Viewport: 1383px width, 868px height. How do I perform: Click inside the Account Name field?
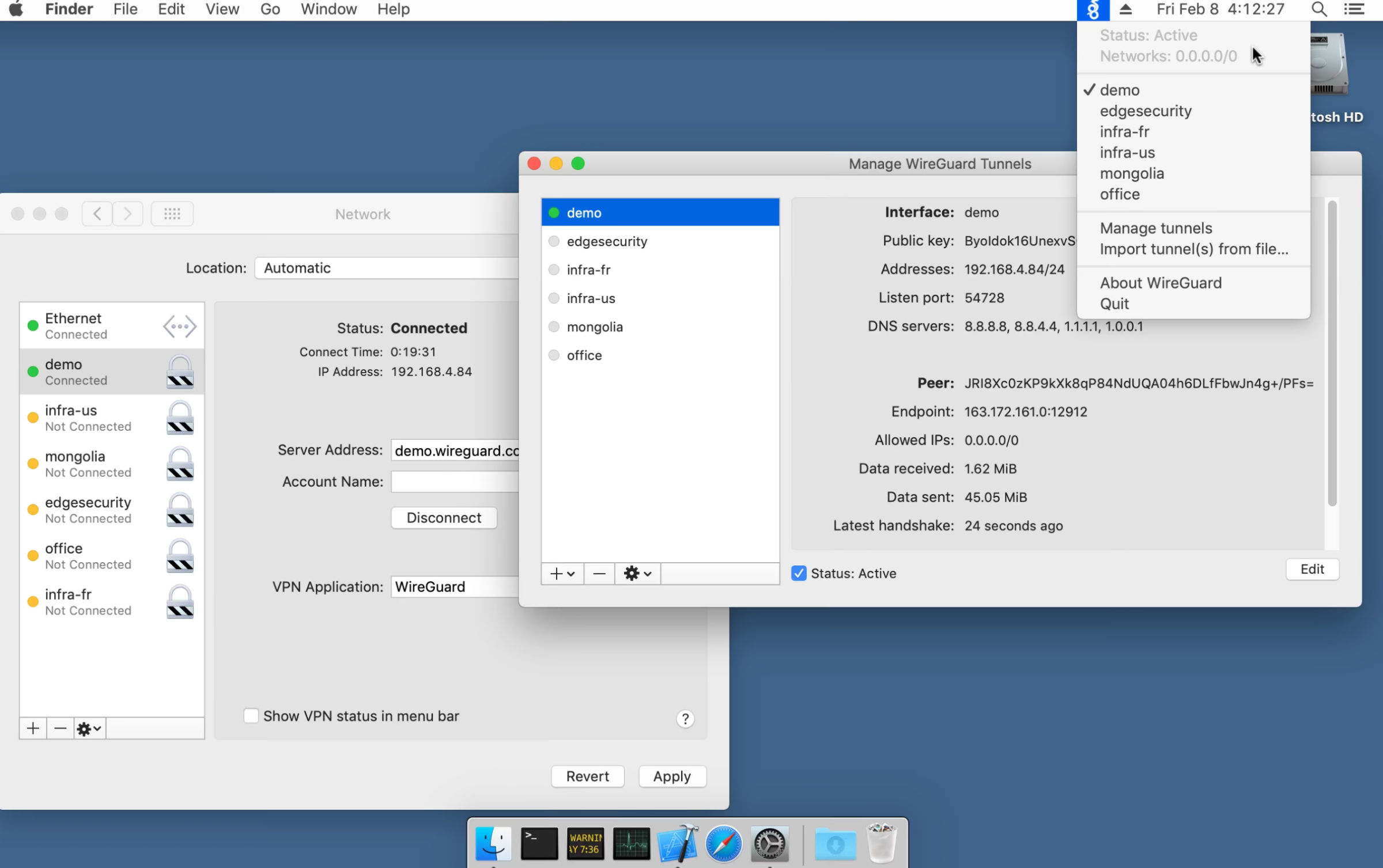point(455,481)
